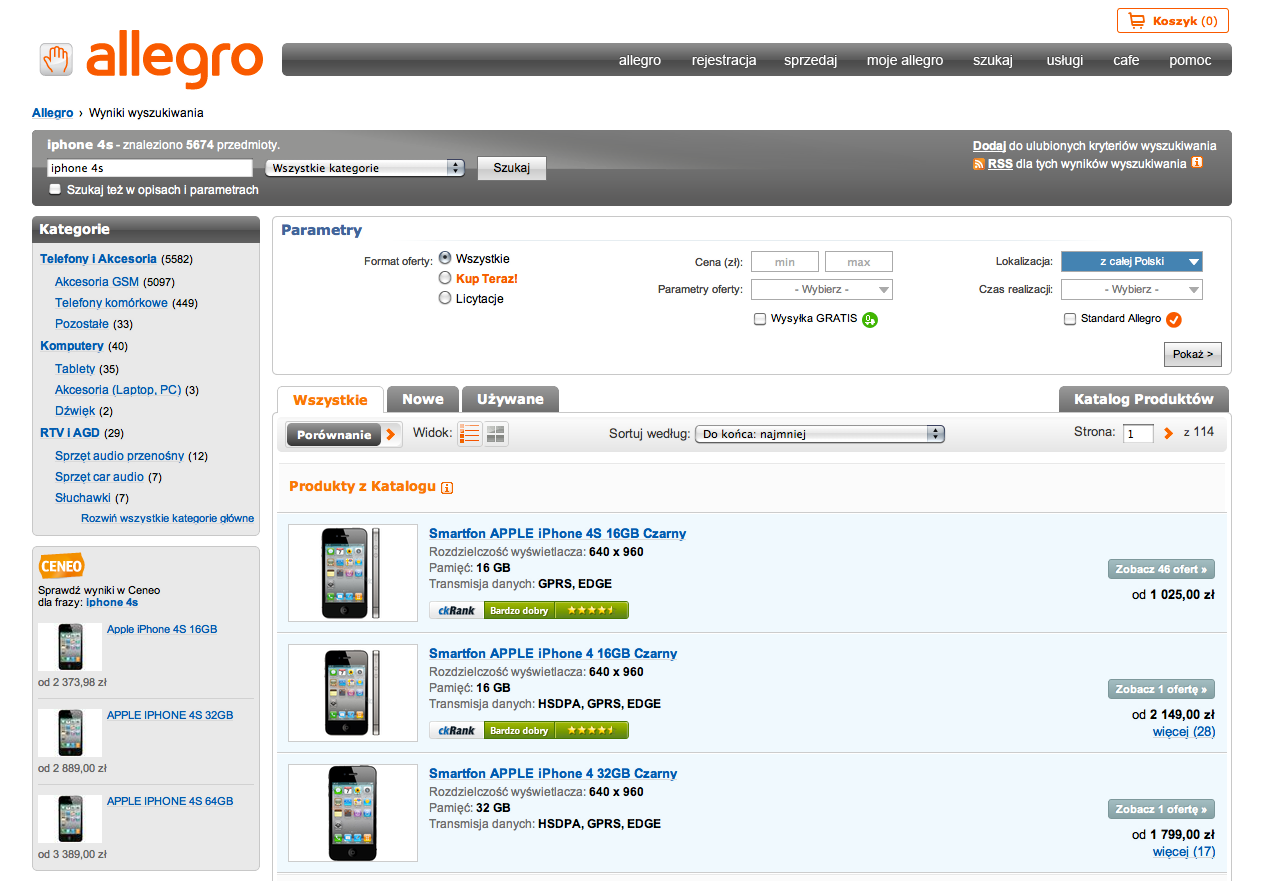
Task: Open moje allegro menu item
Action: (x=905, y=60)
